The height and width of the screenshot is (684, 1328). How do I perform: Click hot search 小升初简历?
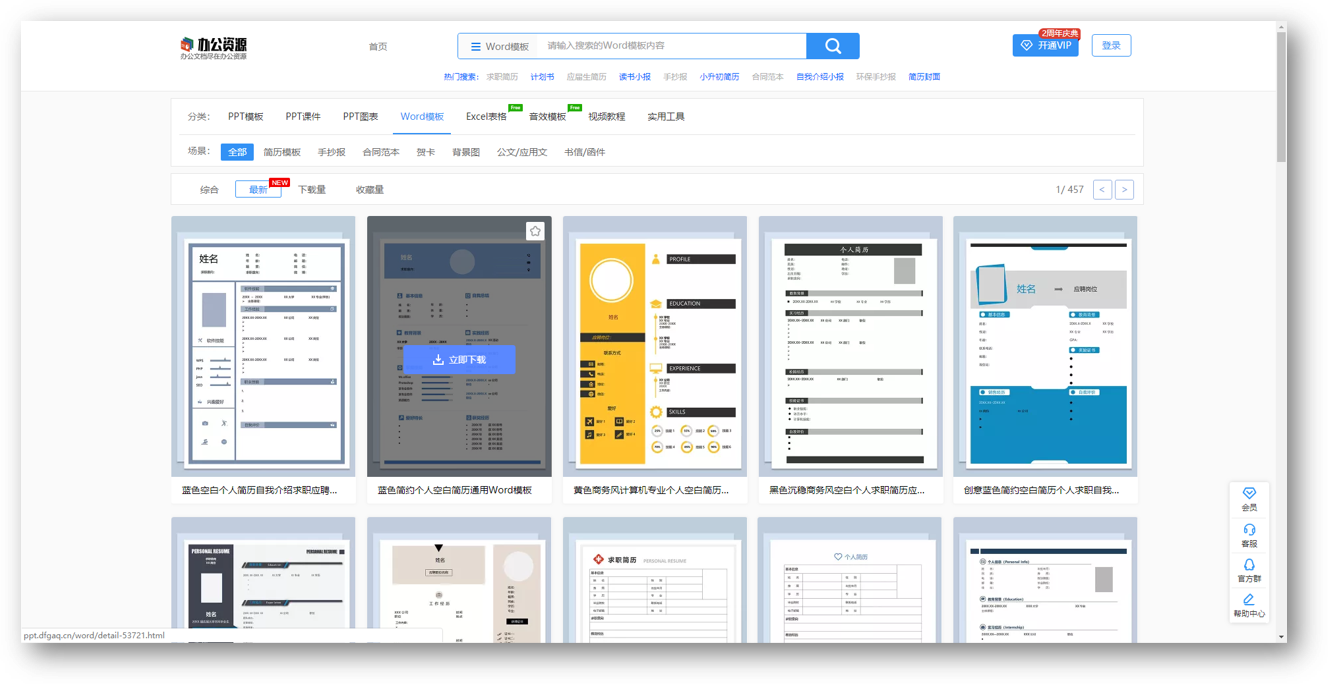[719, 77]
